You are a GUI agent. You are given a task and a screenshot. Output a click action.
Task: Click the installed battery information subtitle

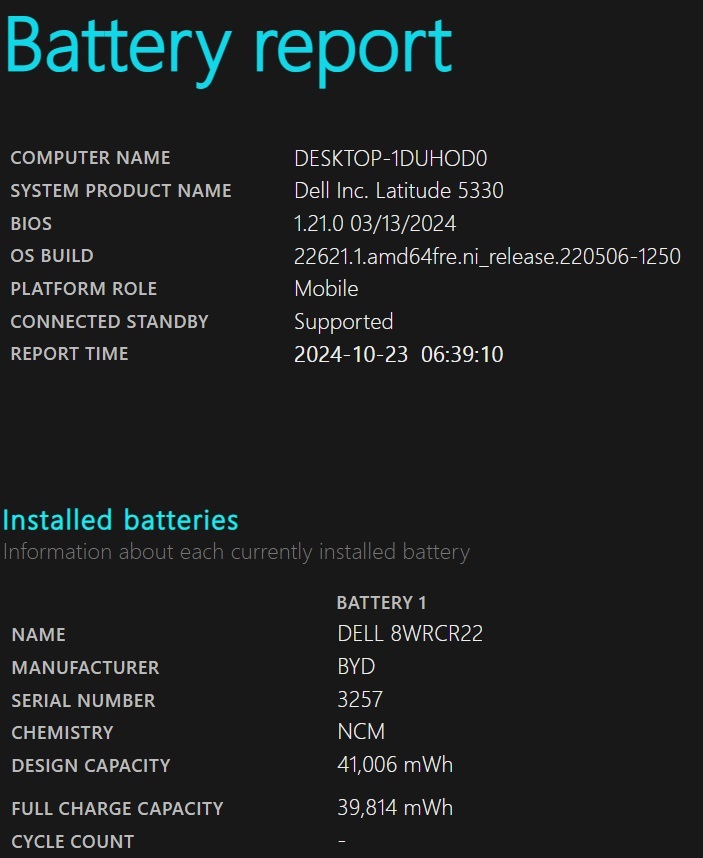236,552
